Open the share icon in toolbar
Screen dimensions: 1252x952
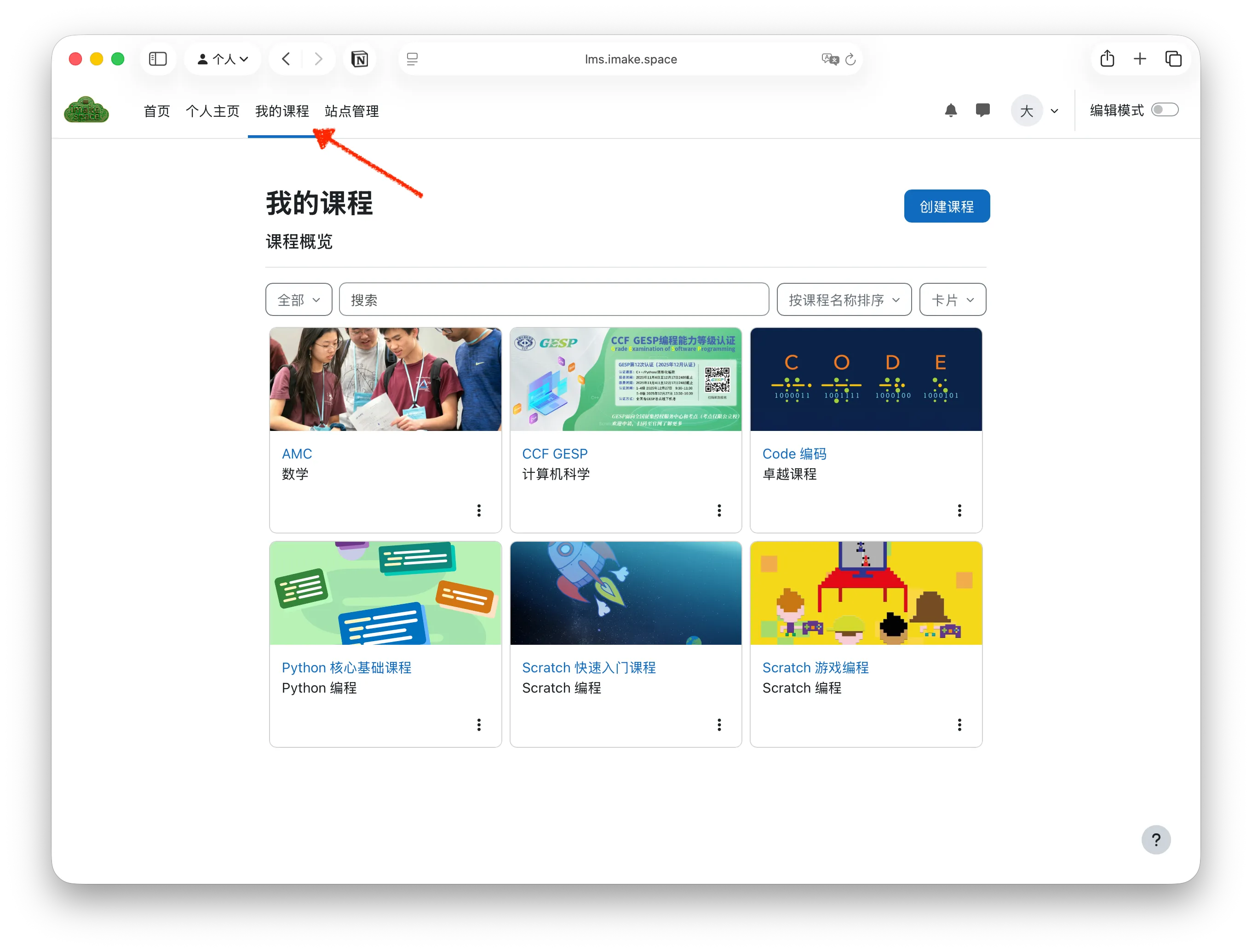coord(1108,58)
